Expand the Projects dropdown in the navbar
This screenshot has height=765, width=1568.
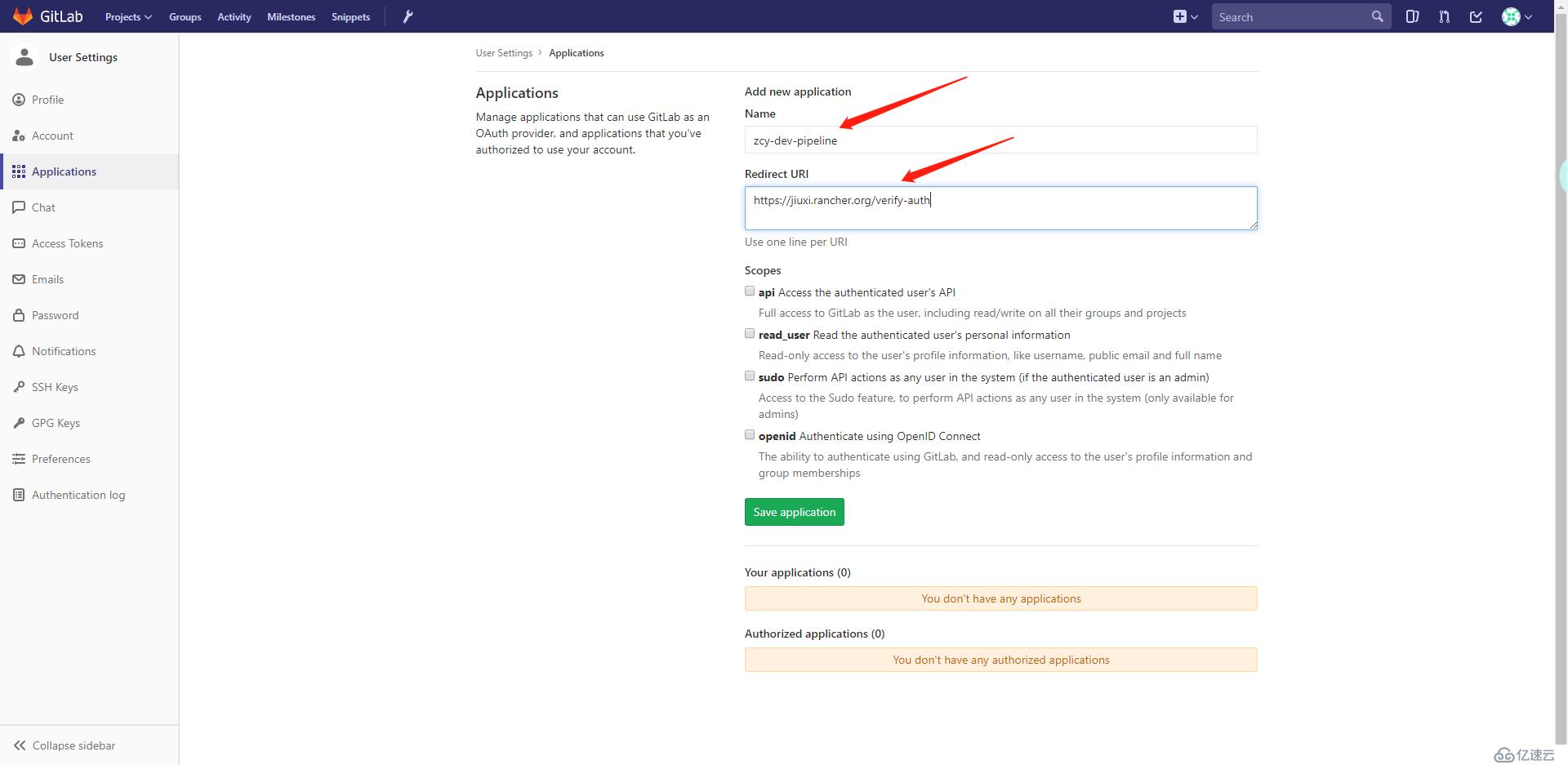[128, 16]
